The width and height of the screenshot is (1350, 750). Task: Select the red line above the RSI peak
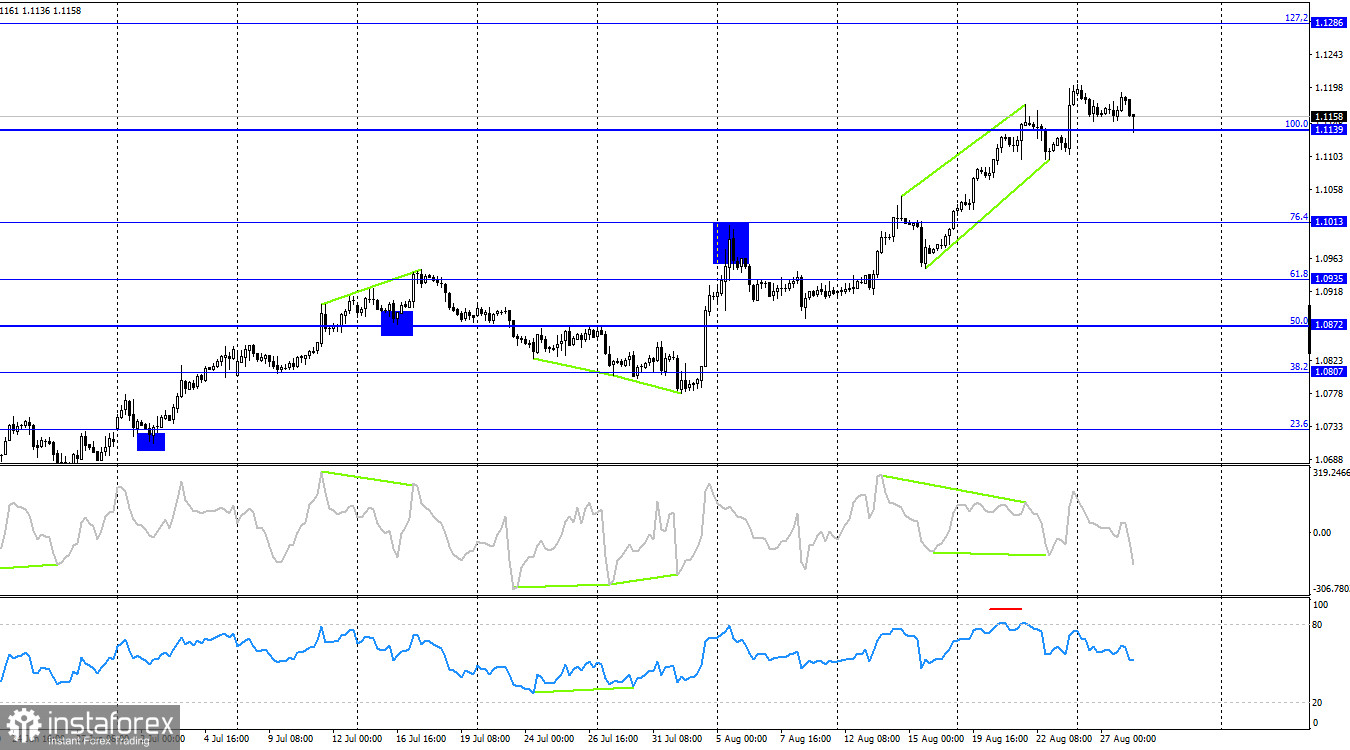(1006, 608)
